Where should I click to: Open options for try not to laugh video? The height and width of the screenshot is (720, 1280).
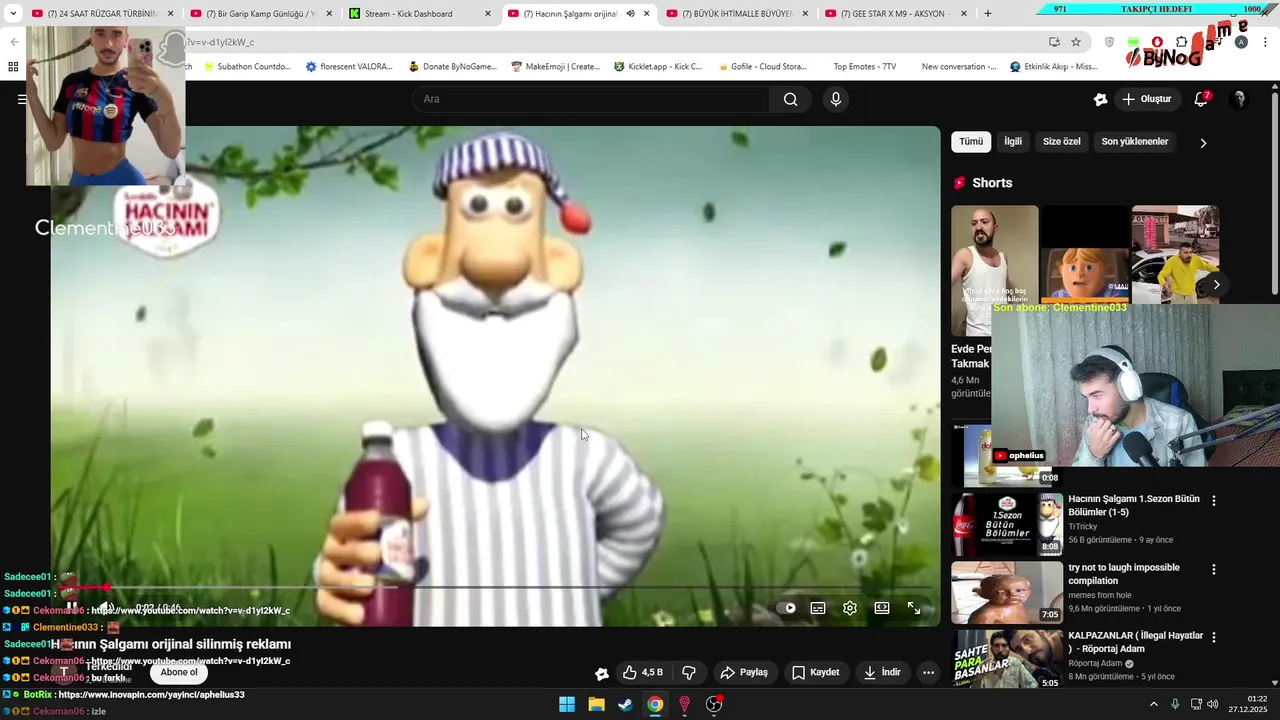1214,569
